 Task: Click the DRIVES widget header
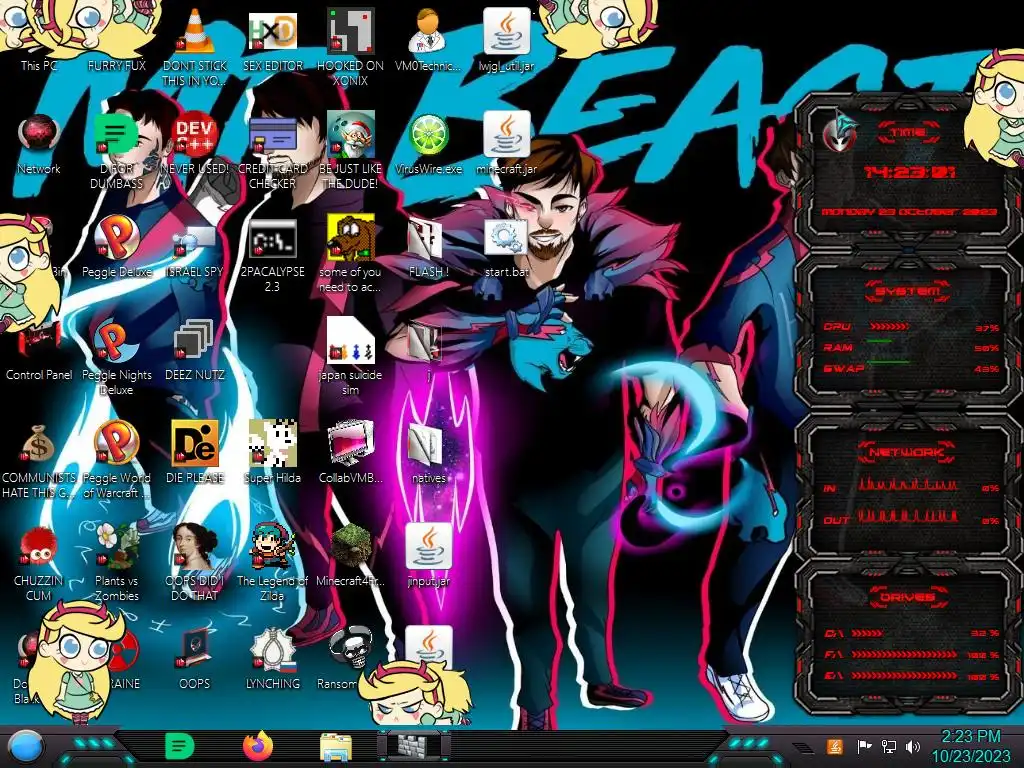pyautogui.click(x=907, y=598)
